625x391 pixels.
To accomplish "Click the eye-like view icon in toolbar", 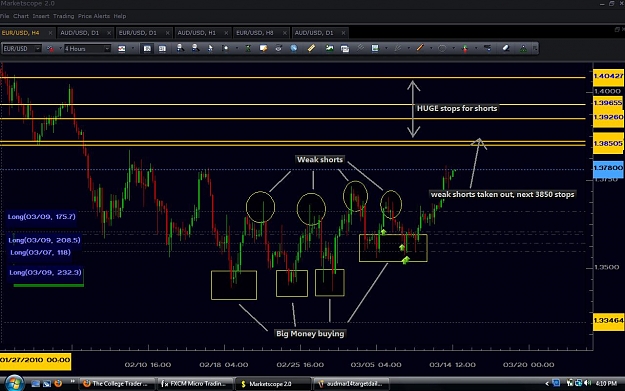I will pos(279,48).
